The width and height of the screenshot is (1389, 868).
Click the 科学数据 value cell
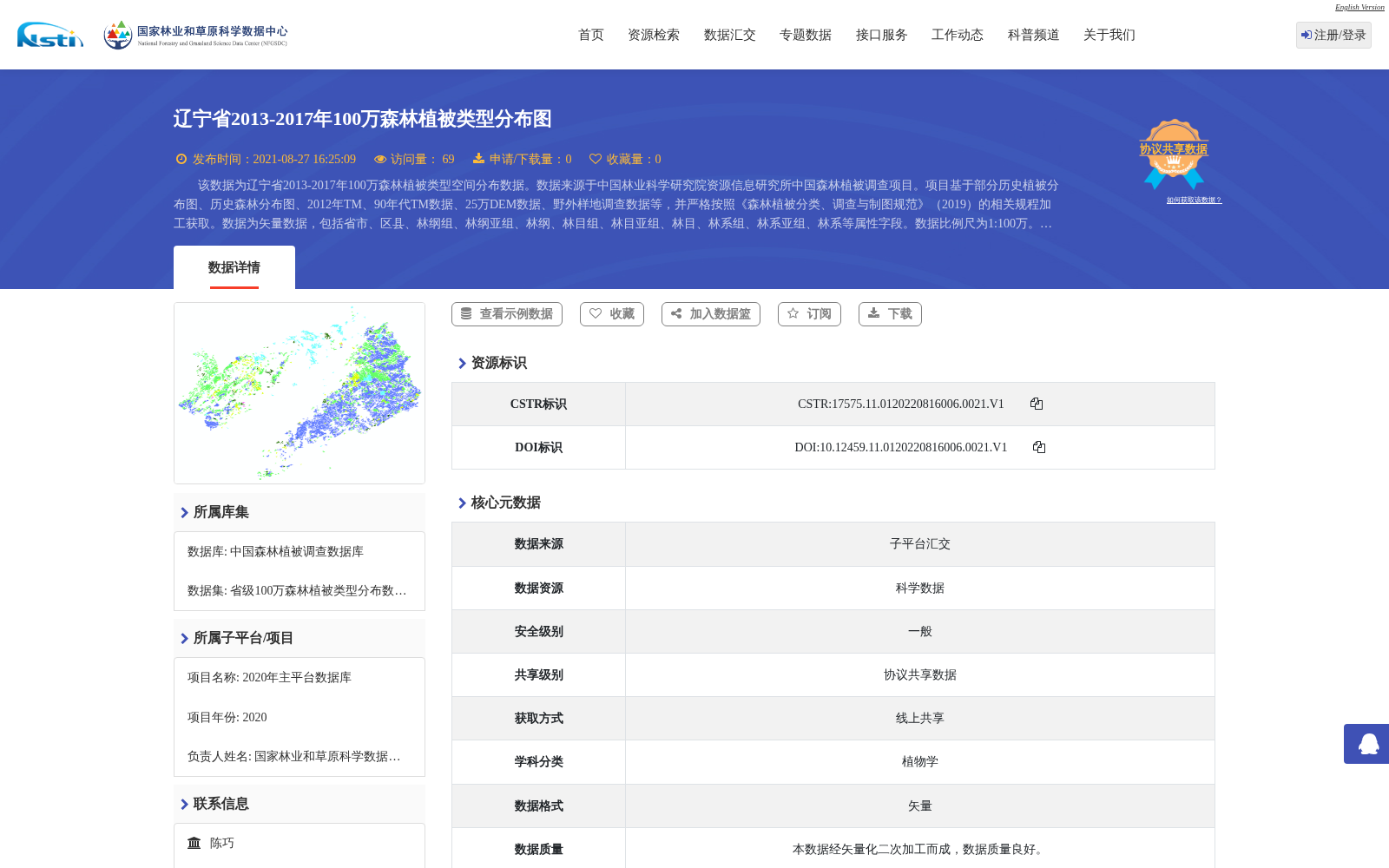coord(920,589)
